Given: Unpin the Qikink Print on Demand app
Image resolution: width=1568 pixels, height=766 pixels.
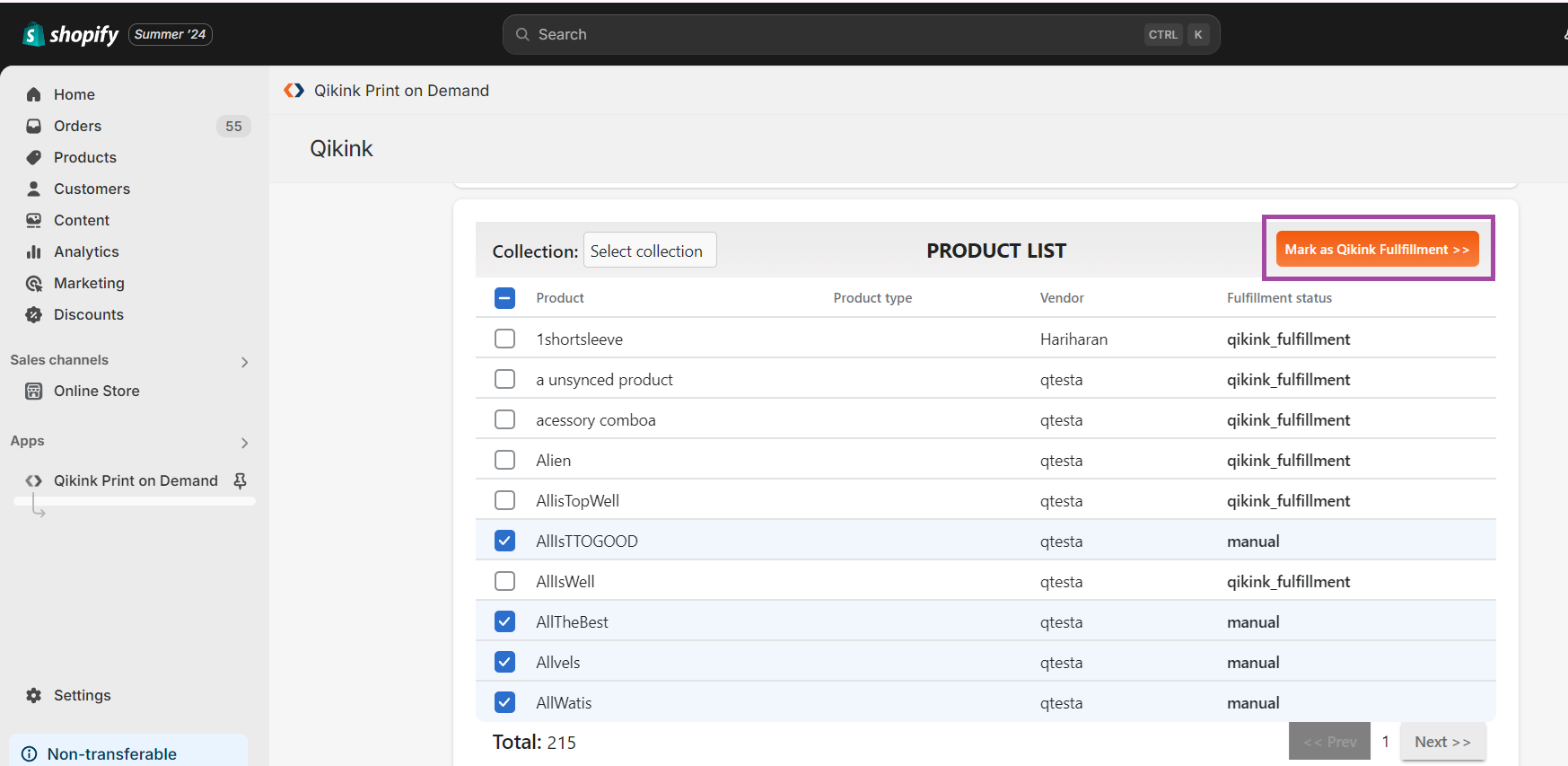Looking at the screenshot, I should tap(240, 480).
